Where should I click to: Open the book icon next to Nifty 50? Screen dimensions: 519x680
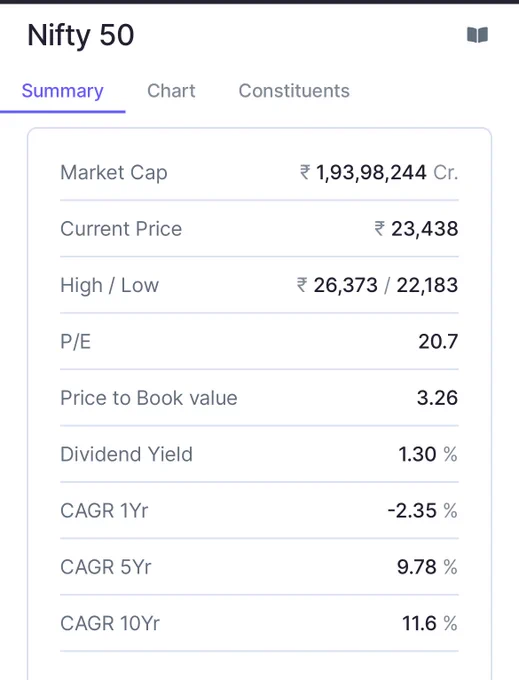coord(477,35)
